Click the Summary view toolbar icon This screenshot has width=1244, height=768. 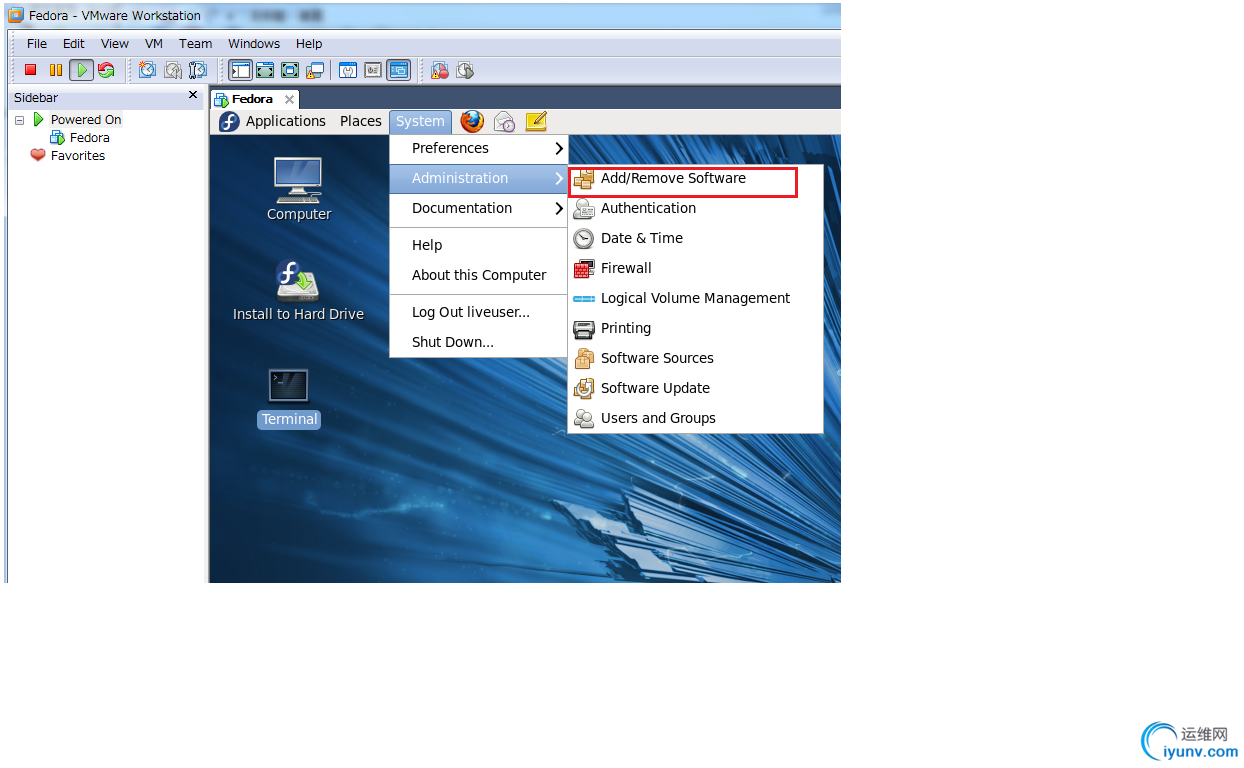(x=348, y=70)
